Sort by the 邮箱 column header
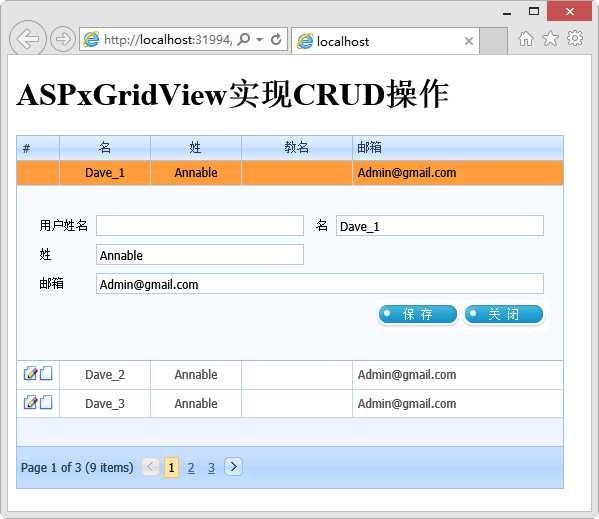599x519 pixels. [x=458, y=147]
